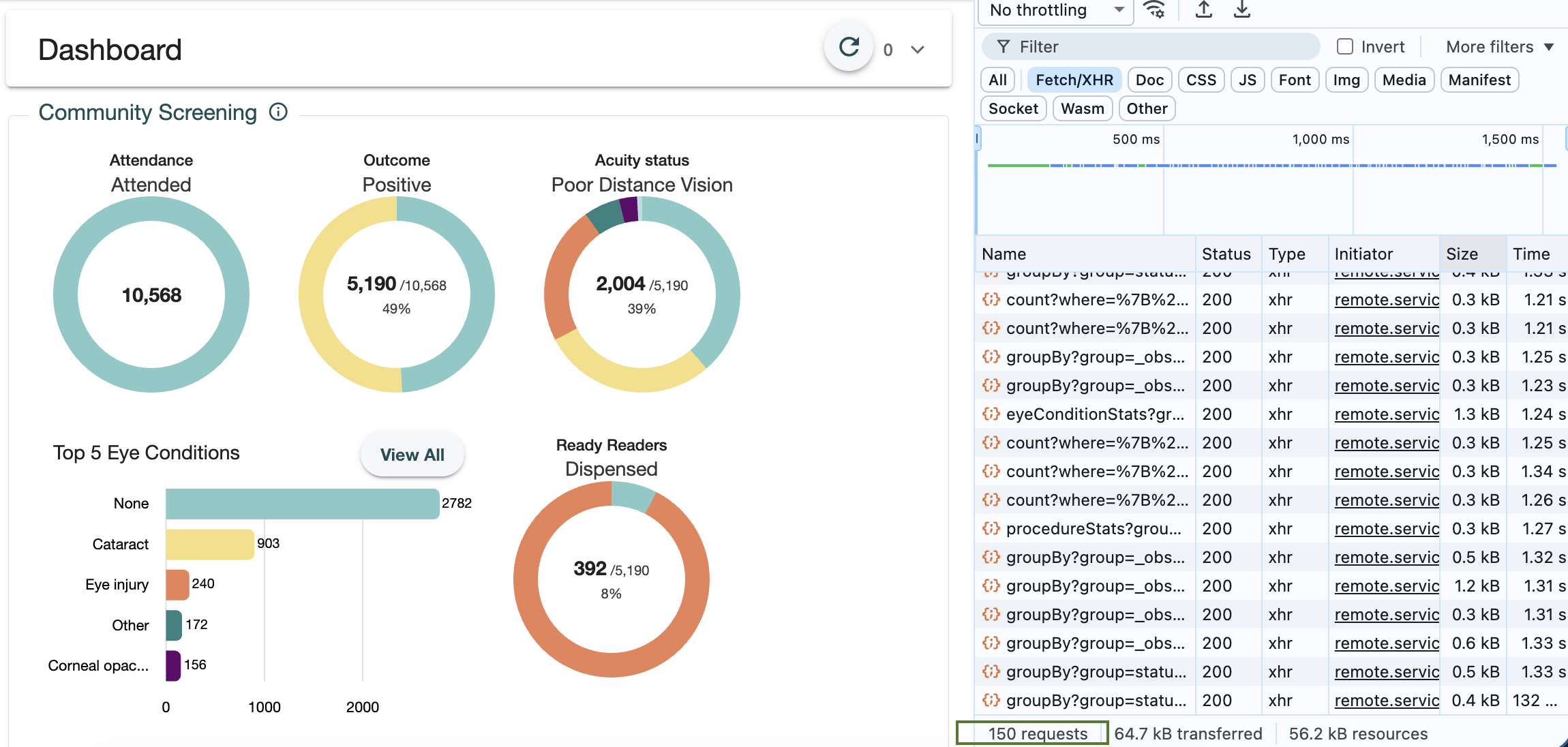Image resolution: width=1568 pixels, height=747 pixels.
Task: Select the Fetch/XHR filter
Action: pos(1074,80)
